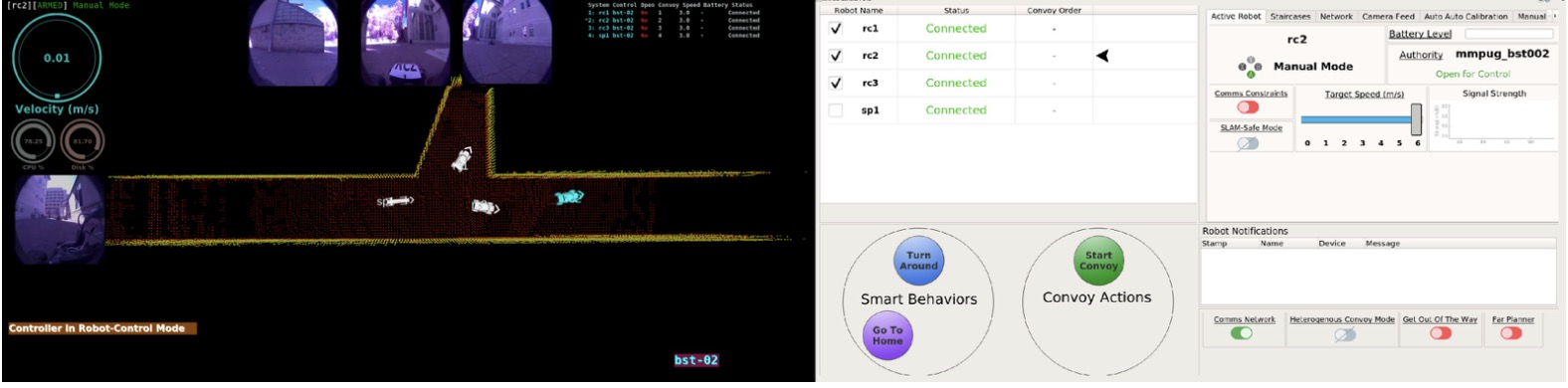
Task: Toggle Heterogenous Convoy Mode switch
Action: [1345, 334]
